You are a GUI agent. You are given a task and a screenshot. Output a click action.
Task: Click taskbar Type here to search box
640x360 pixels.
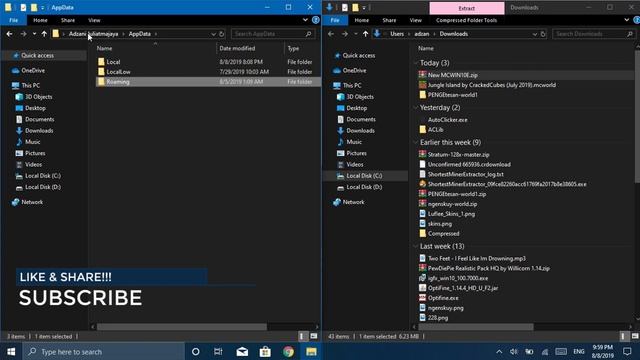point(104,351)
